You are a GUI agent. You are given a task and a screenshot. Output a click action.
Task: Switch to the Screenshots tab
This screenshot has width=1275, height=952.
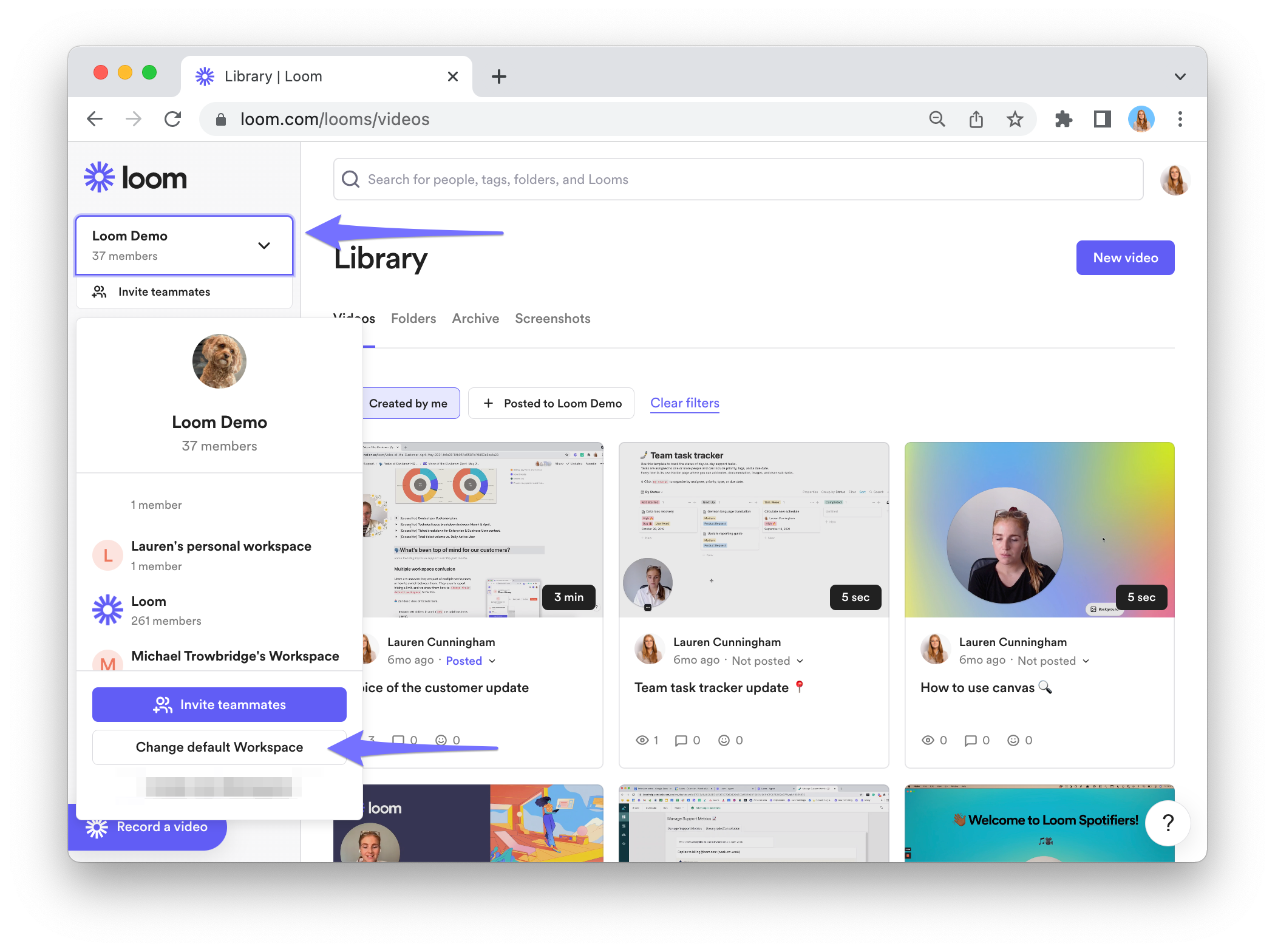(x=552, y=319)
